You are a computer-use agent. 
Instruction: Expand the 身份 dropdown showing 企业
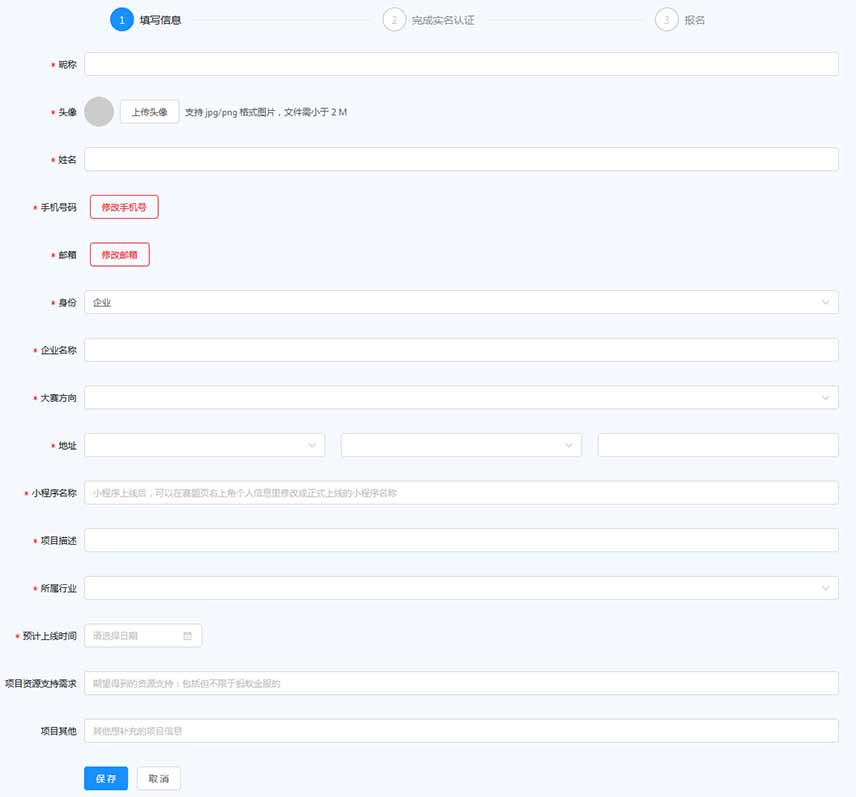pos(461,302)
